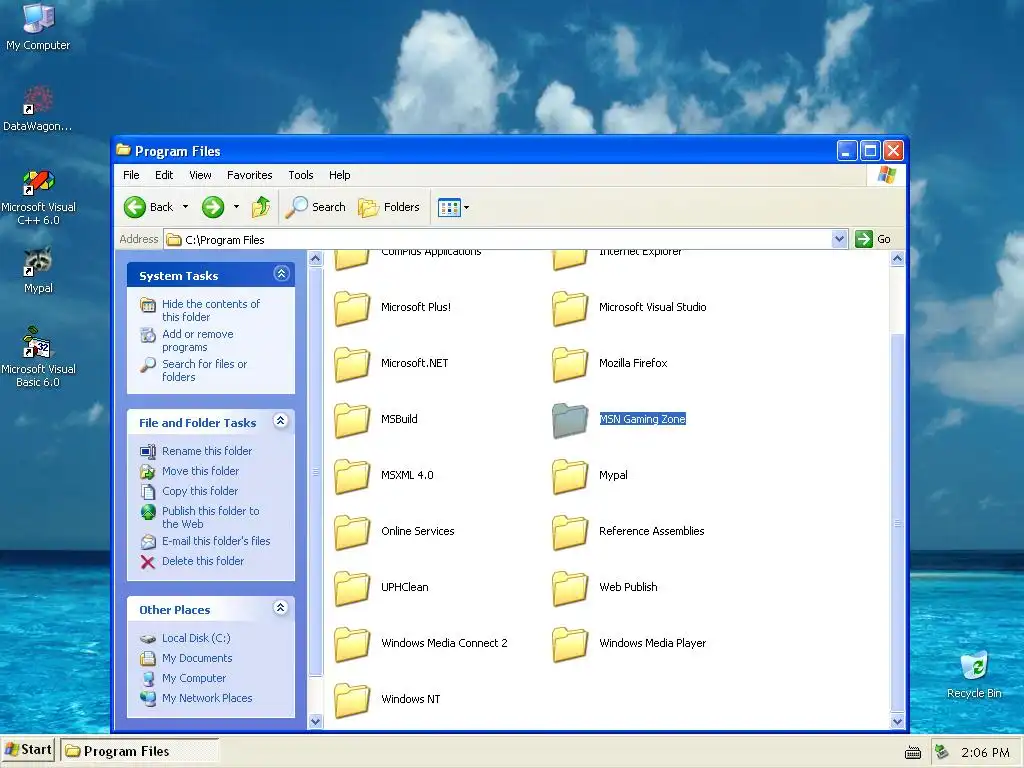The width and height of the screenshot is (1024, 768).
Task: Click the Start button
Action: coord(29,750)
